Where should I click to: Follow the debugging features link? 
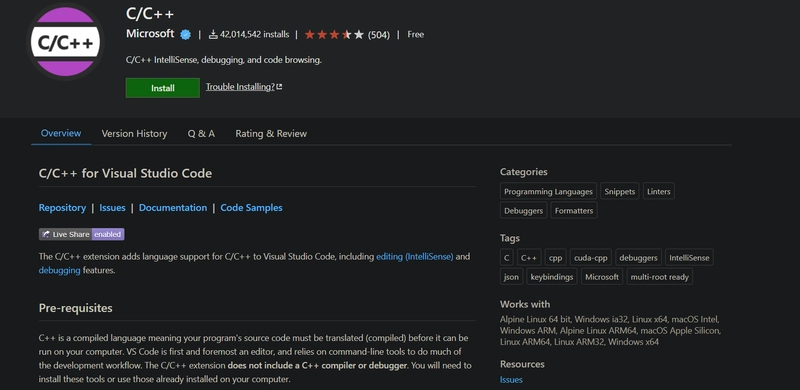[x=59, y=271]
